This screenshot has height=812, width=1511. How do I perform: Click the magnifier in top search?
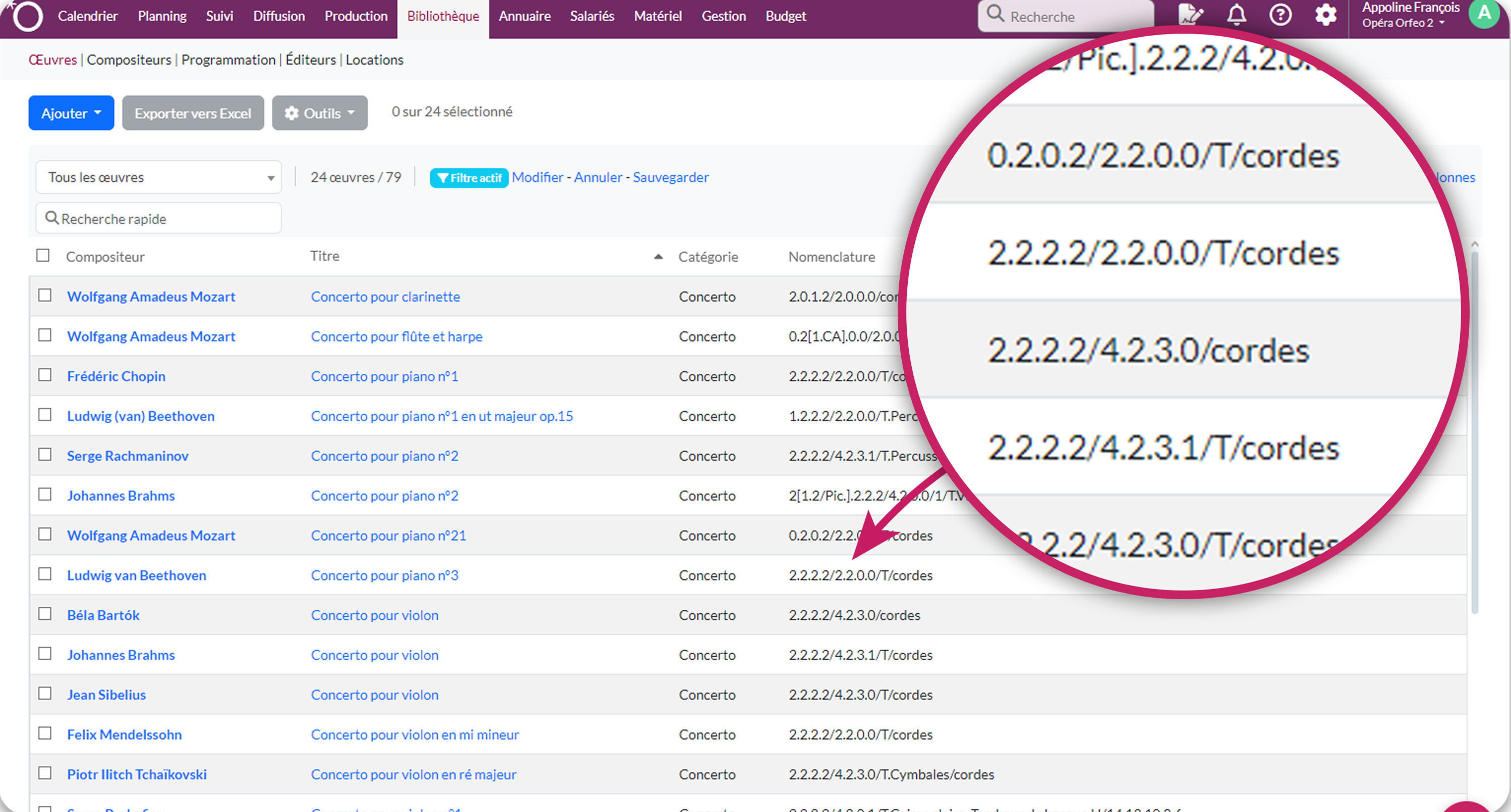pos(995,14)
